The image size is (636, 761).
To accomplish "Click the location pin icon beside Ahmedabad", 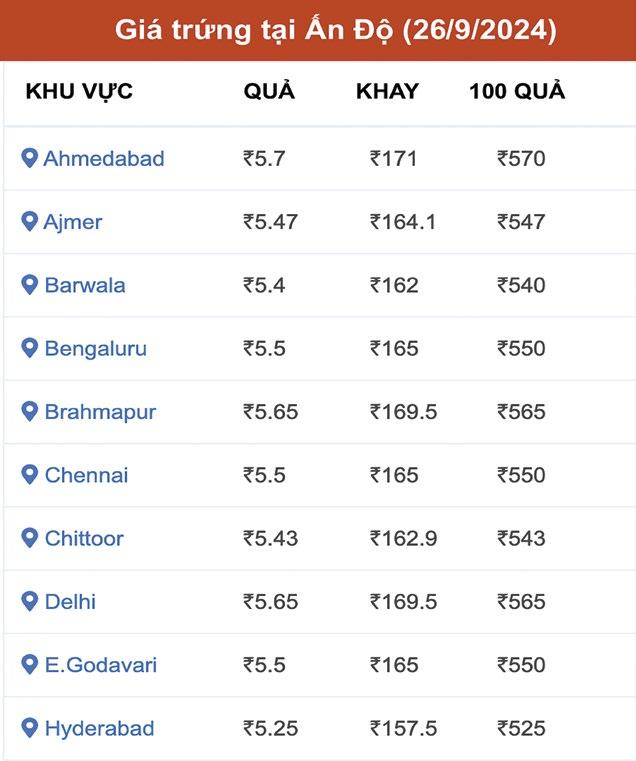I will [30, 158].
